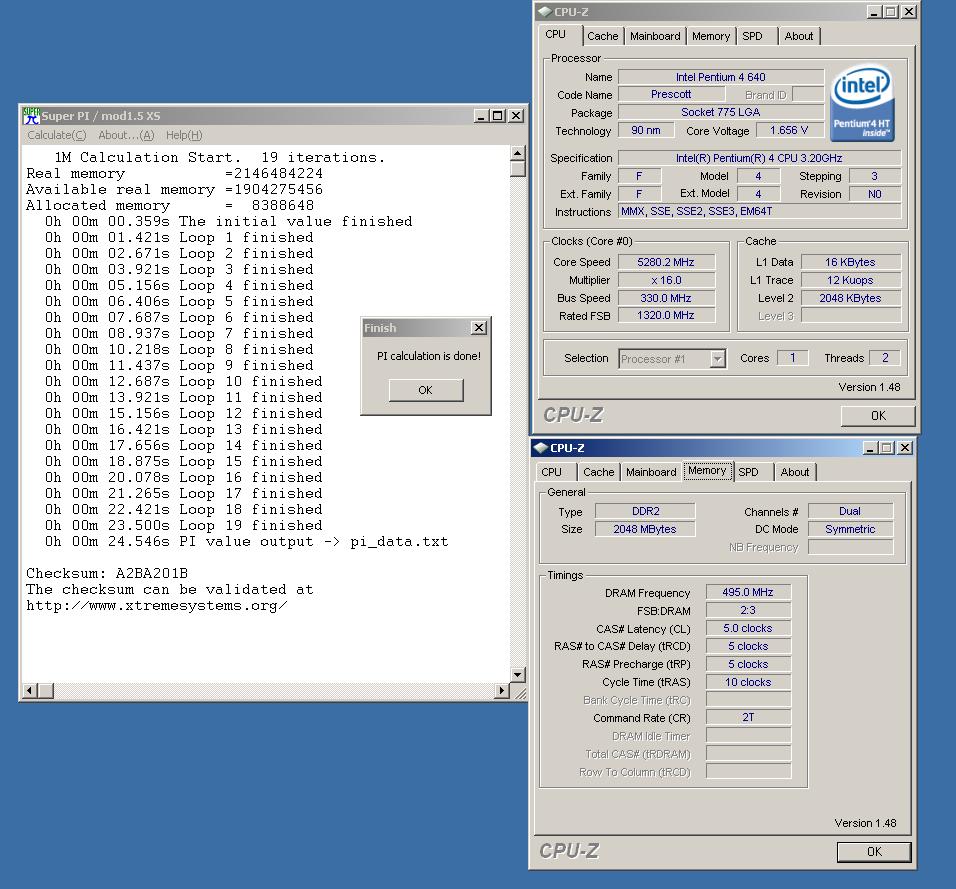This screenshot has height=889, width=956.
Task: Click the Rated FSB value 1320.0 MHz
Action: 666,315
